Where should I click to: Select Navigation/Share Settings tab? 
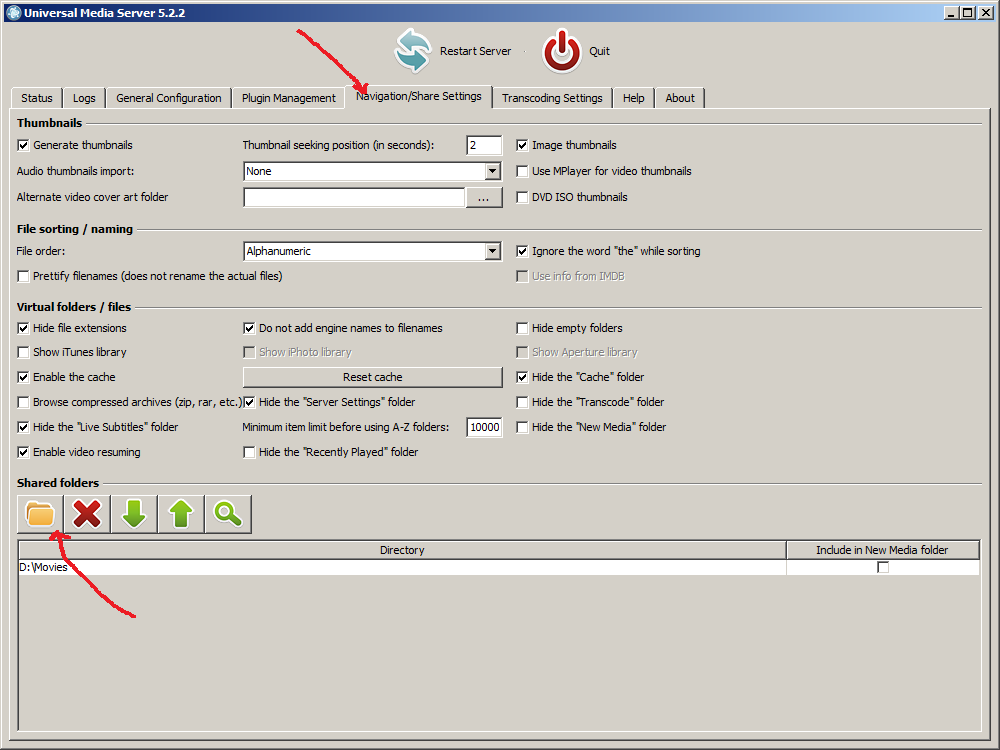(x=418, y=96)
